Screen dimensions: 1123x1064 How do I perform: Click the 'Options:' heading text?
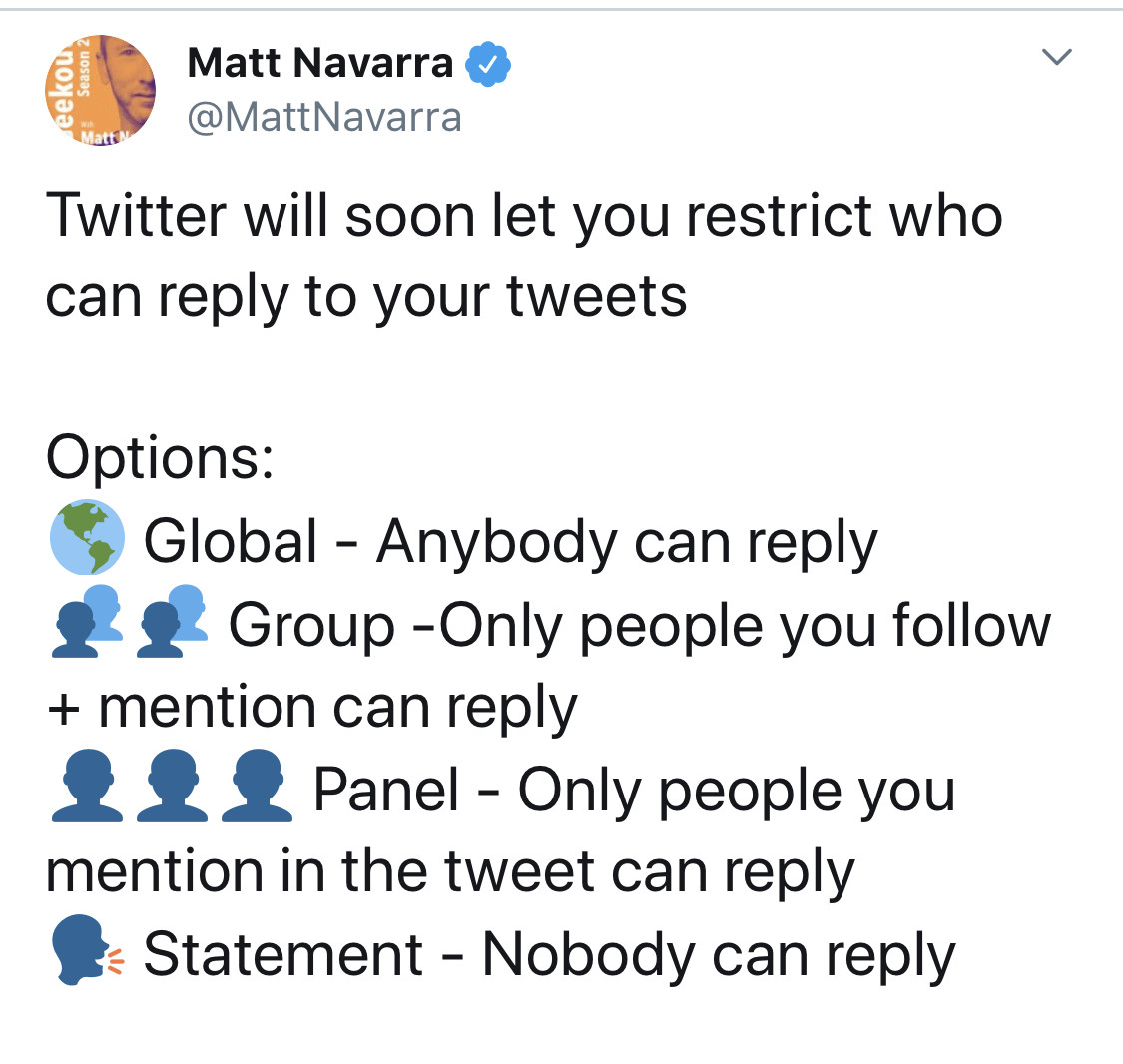pyautogui.click(x=160, y=458)
